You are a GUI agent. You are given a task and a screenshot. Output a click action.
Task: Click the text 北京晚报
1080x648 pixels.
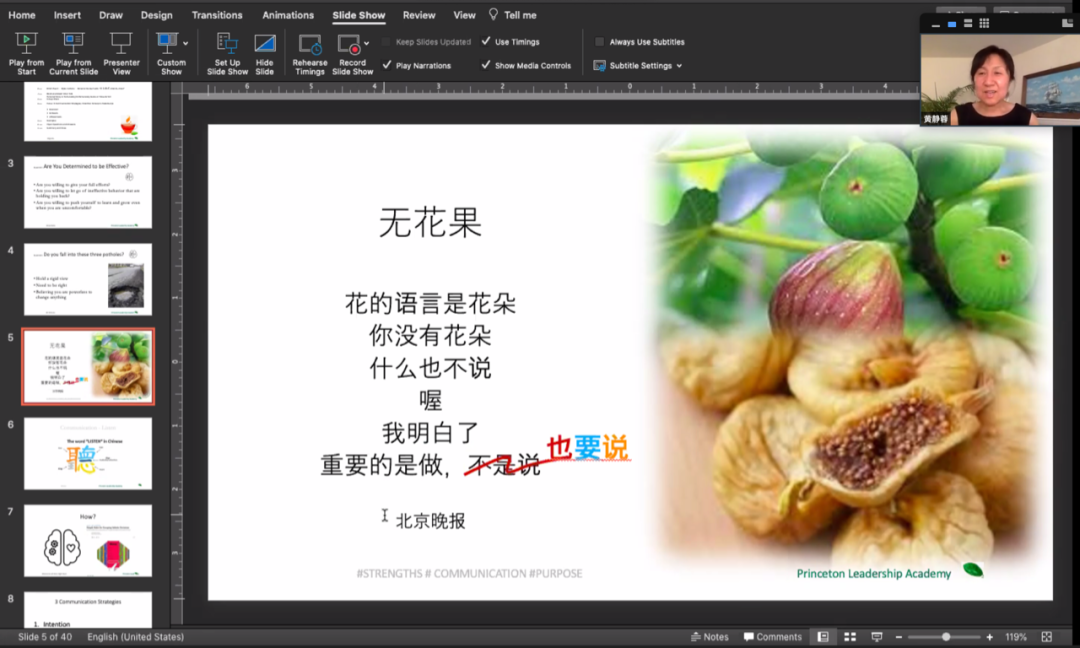point(430,521)
